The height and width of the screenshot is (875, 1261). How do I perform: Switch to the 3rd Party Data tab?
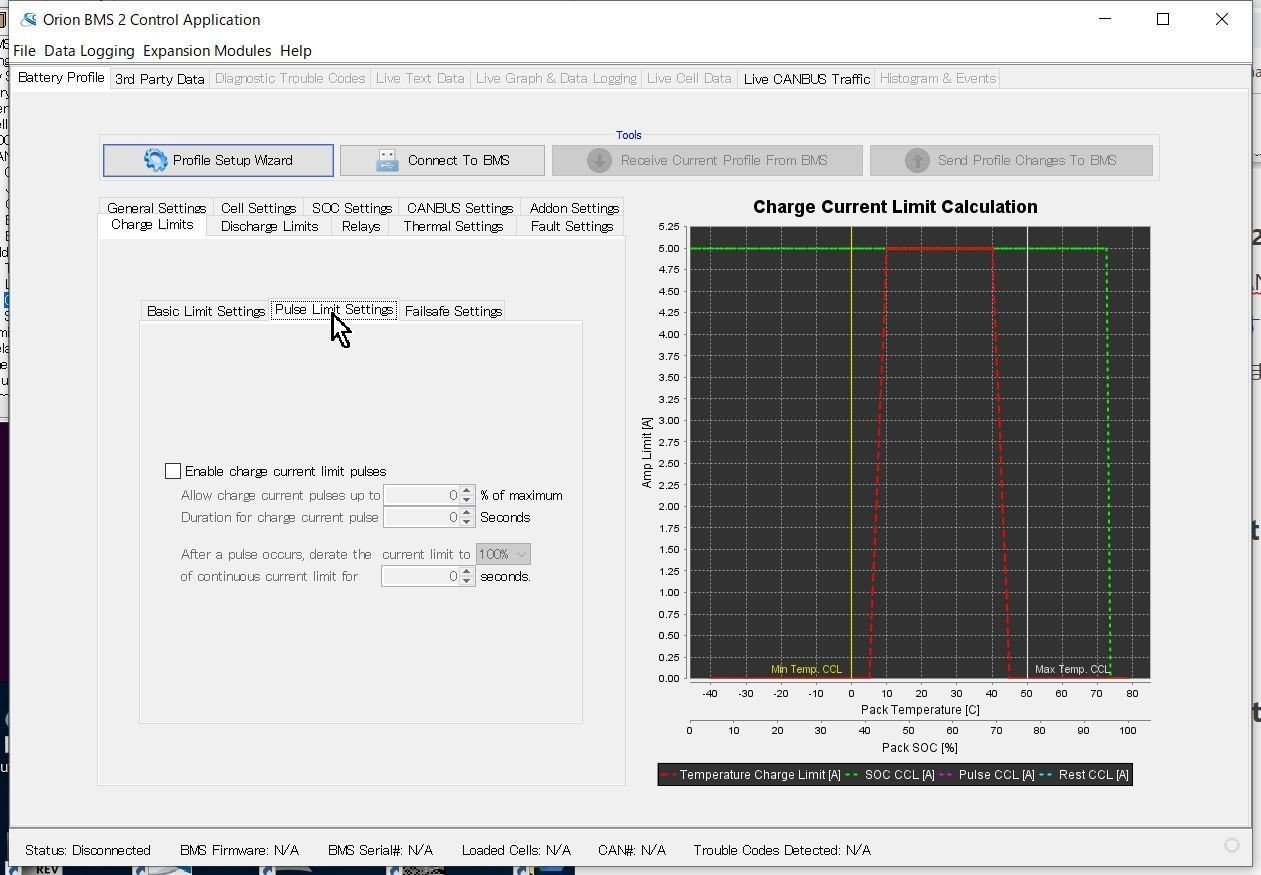point(160,78)
